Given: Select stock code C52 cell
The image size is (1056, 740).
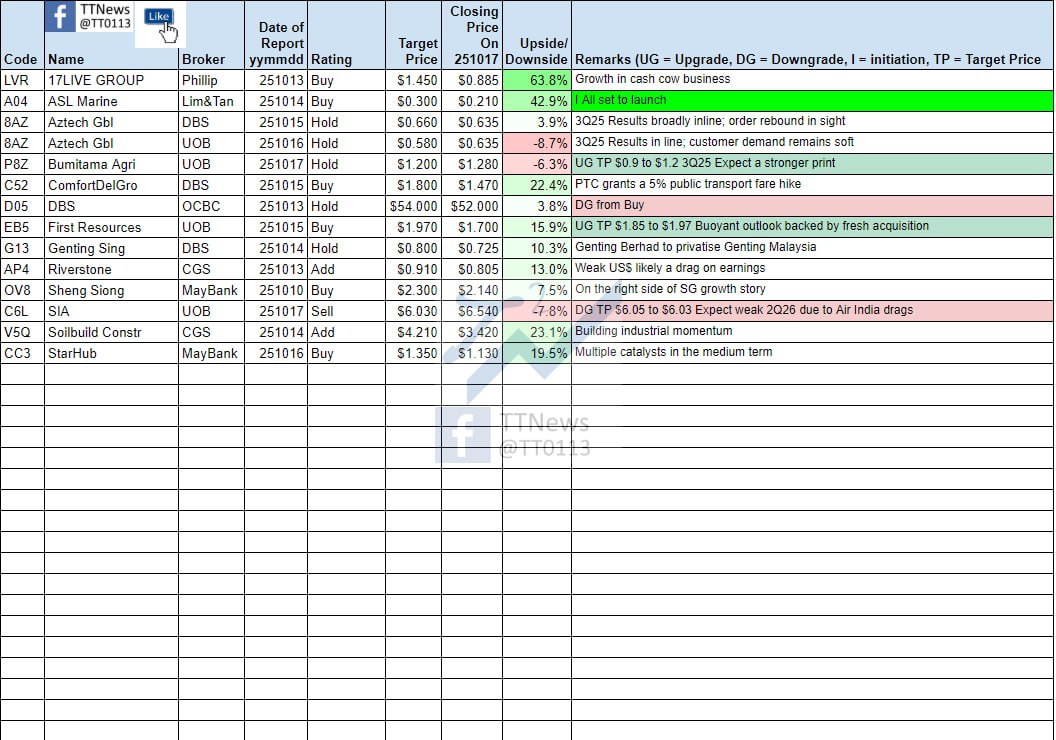Looking at the screenshot, I should (16, 185).
